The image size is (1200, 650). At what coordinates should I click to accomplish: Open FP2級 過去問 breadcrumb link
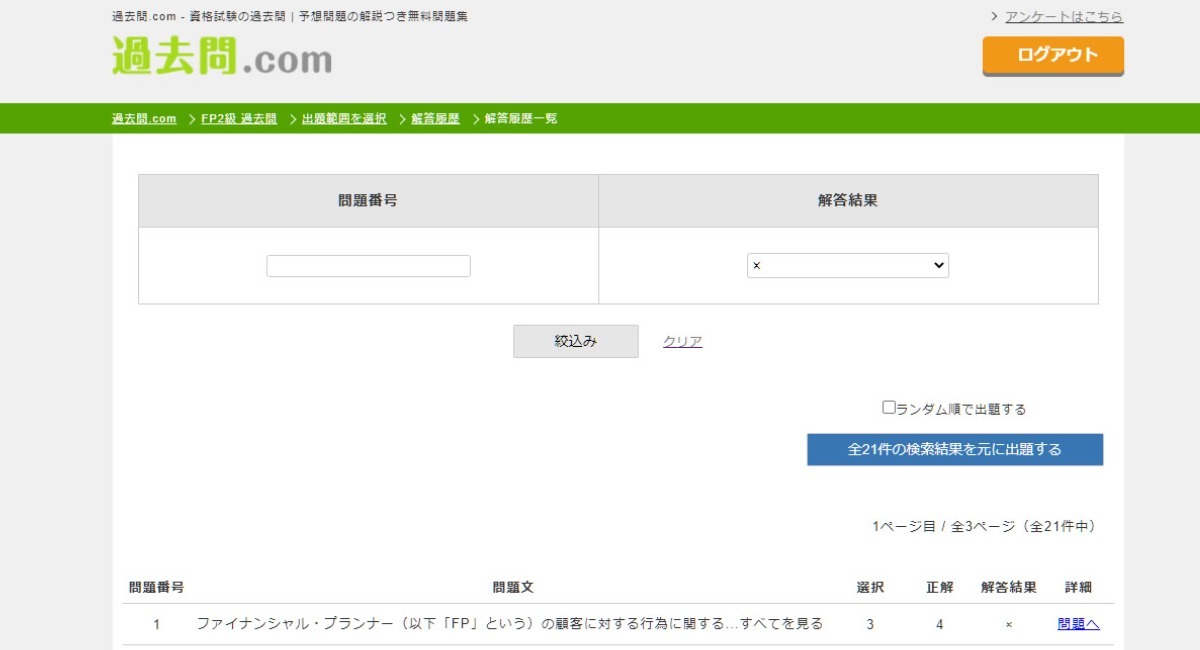[x=238, y=118]
